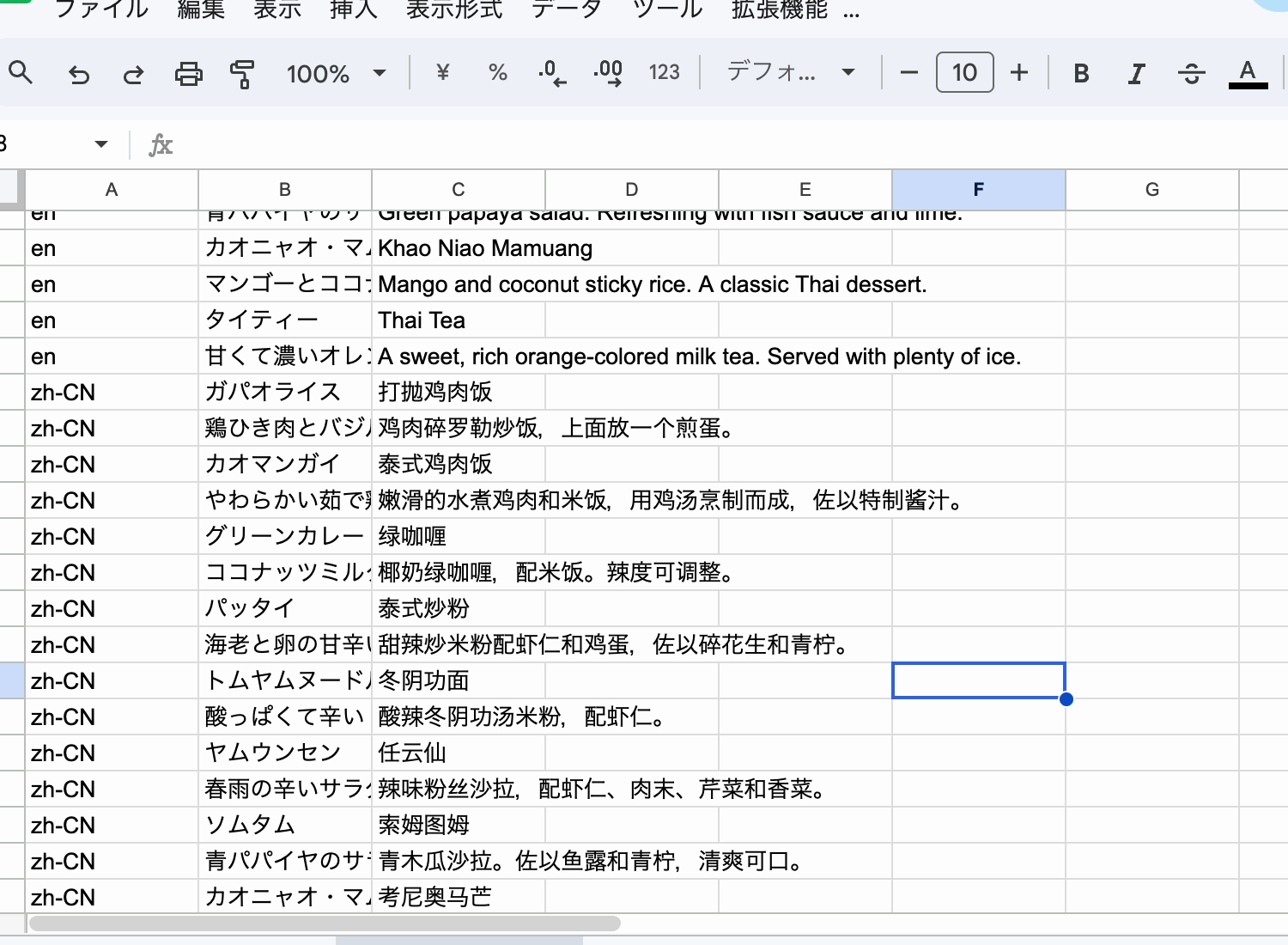Select column B header
Screen dimensions: 1288x945
[285, 190]
